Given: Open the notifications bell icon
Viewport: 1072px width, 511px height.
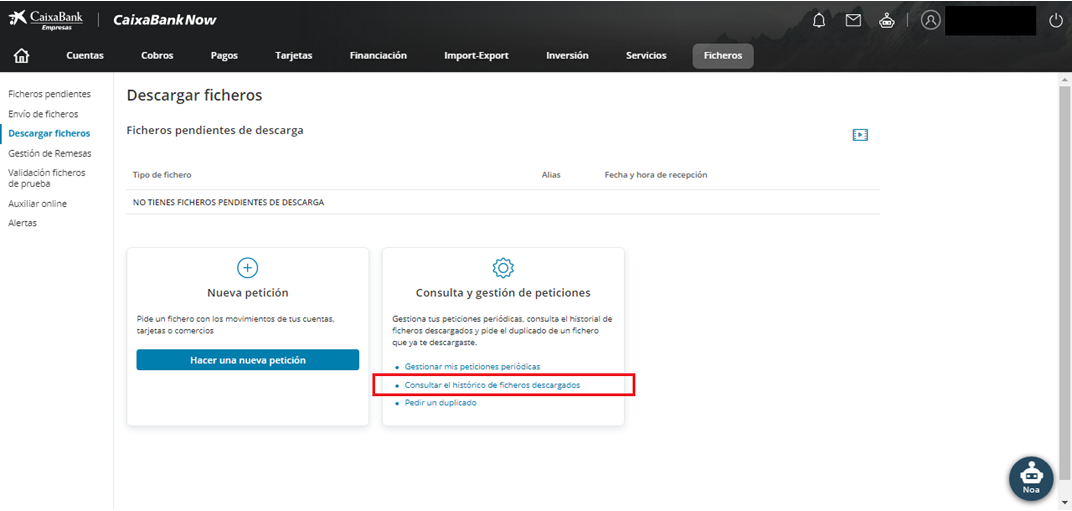Looking at the screenshot, I should click(x=819, y=20).
